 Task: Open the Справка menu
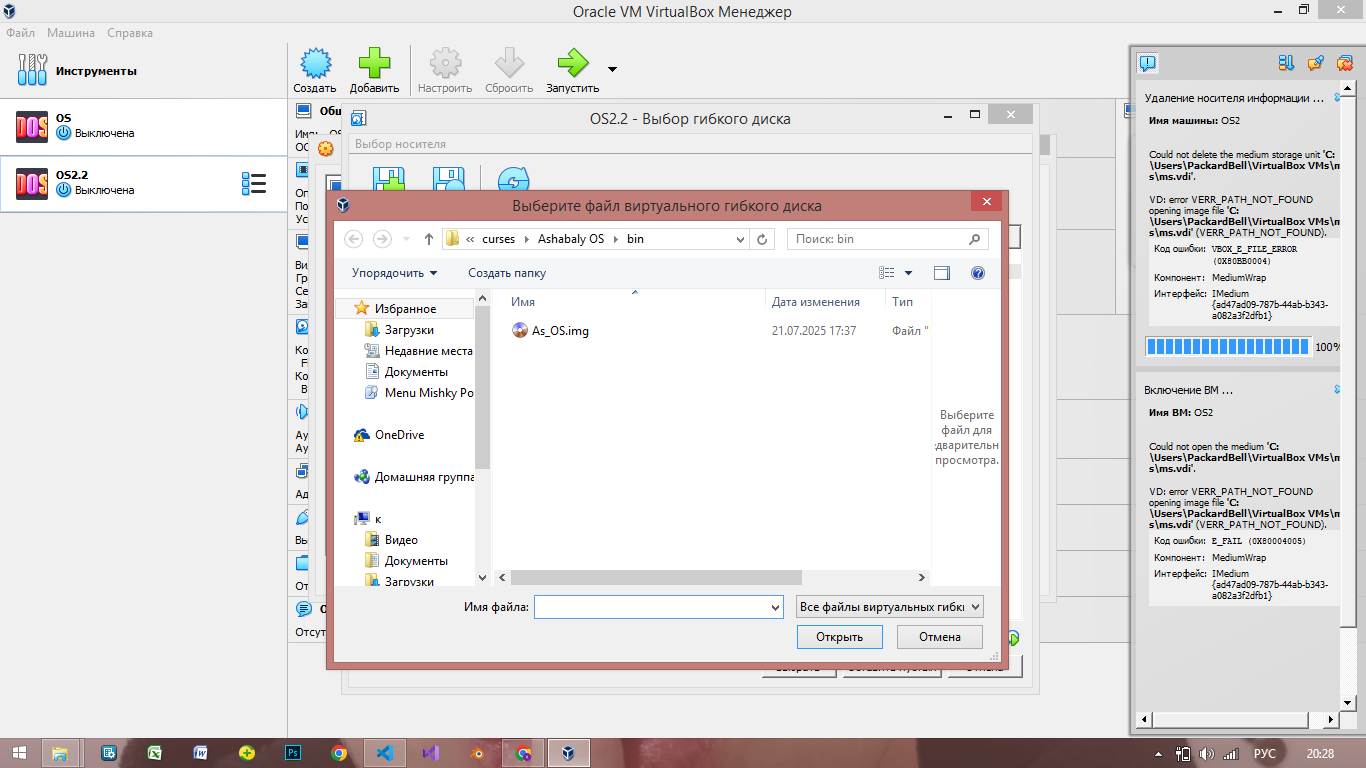point(130,33)
